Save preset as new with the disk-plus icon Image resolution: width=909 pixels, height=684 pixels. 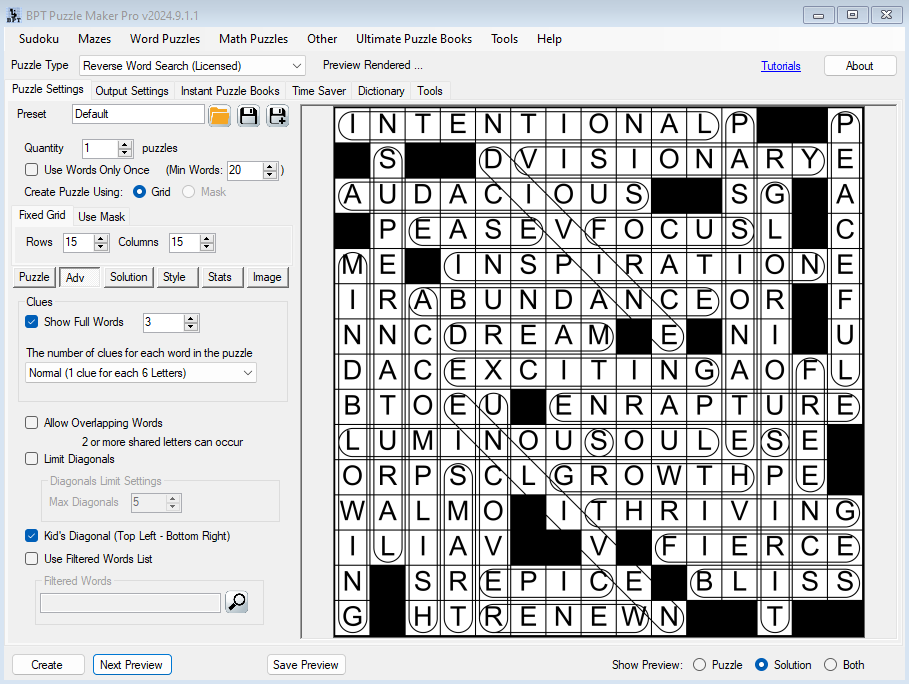pyautogui.click(x=277, y=115)
